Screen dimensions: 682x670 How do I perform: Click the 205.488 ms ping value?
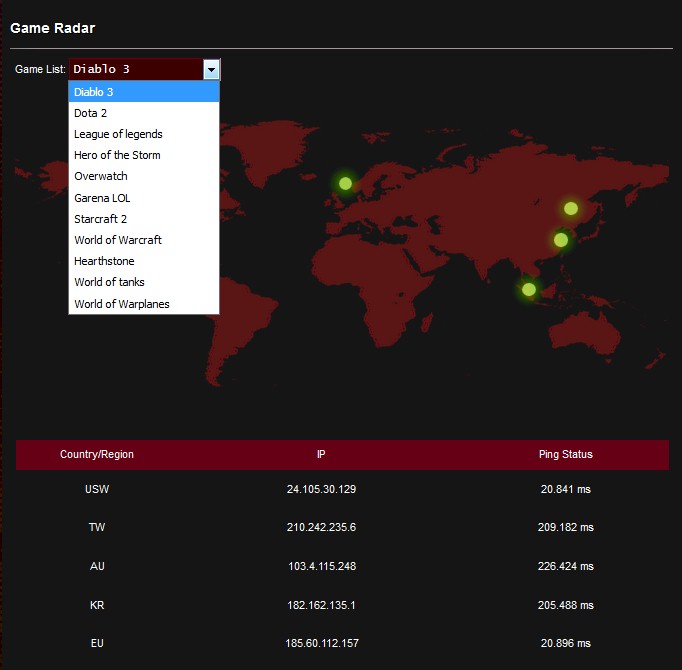pos(565,605)
